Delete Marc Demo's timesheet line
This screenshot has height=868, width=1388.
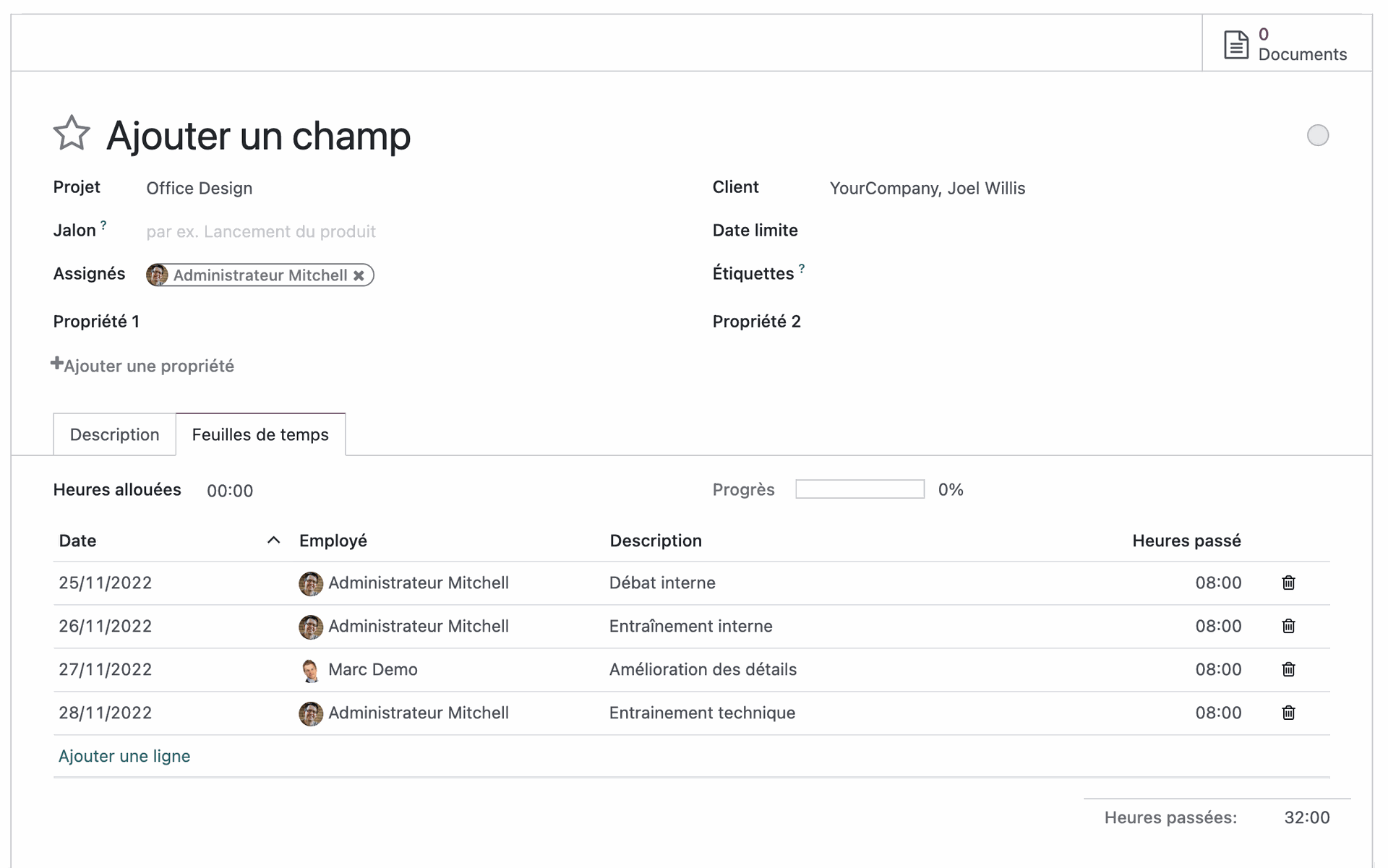[1288, 669]
